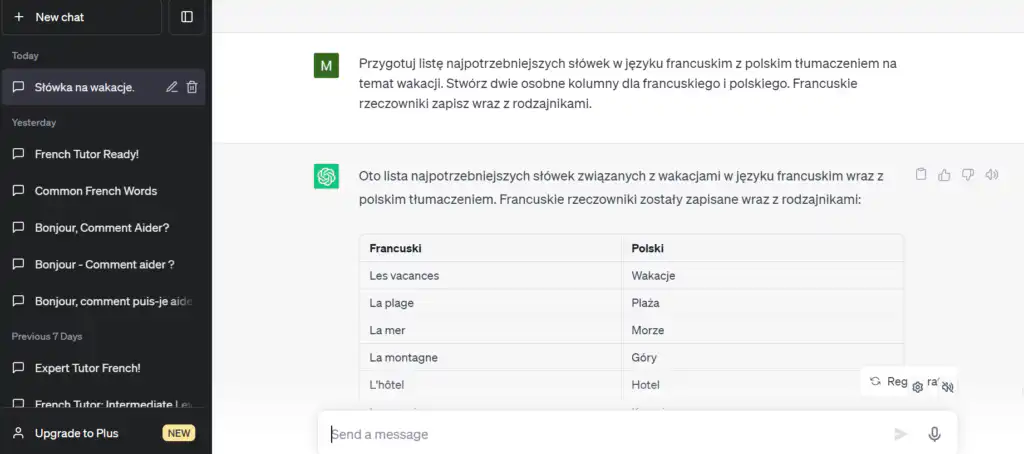Screen dimensions: 1024x454
Task: Read the response aloud with the speaker icon
Action: (992, 174)
